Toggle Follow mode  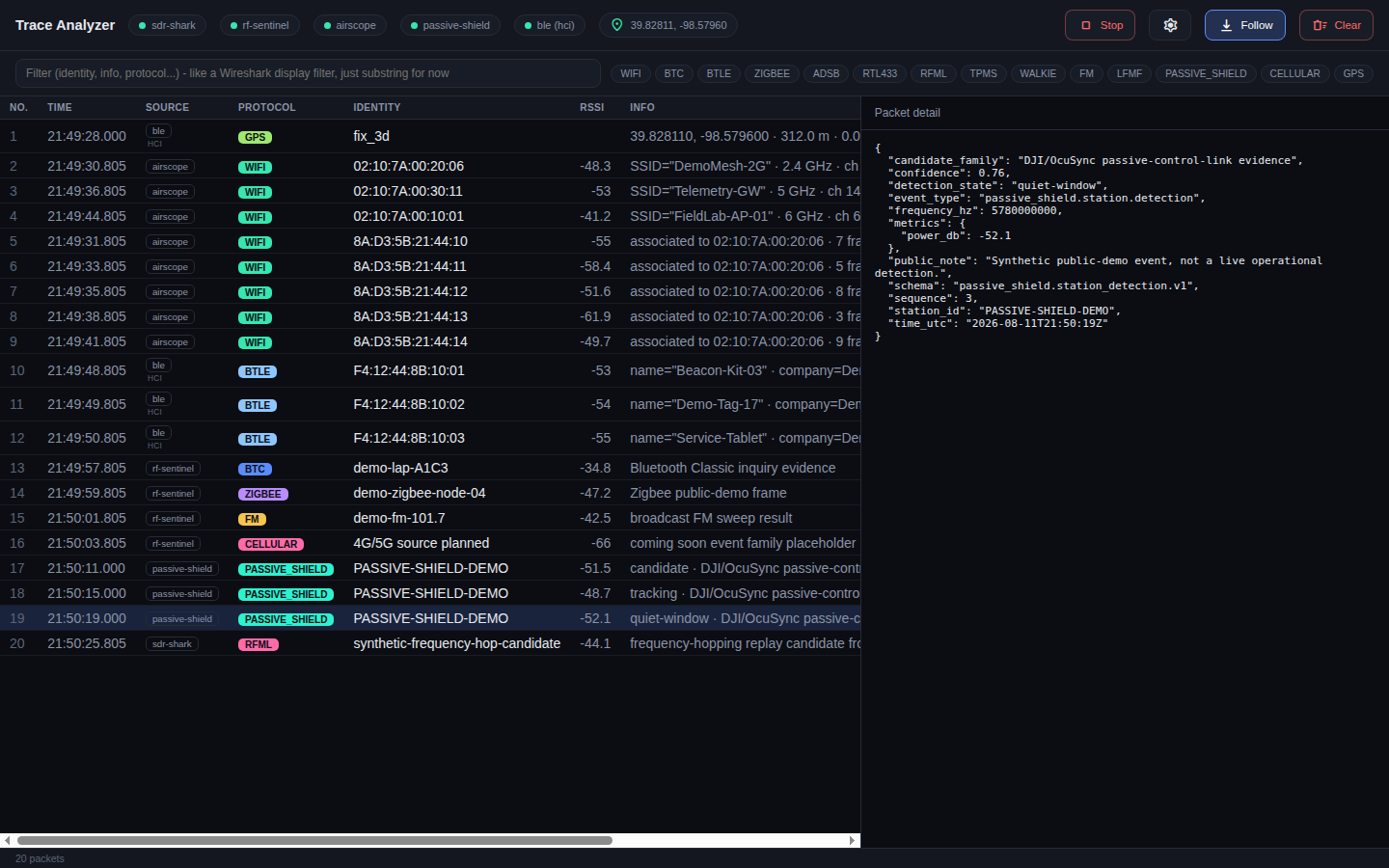pos(1245,25)
